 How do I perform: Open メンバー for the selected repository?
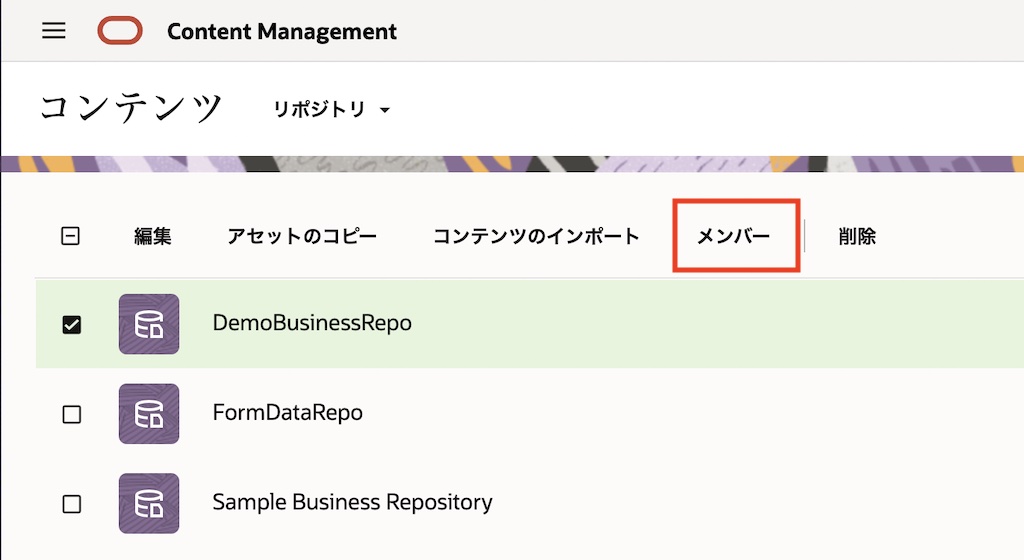tap(734, 237)
